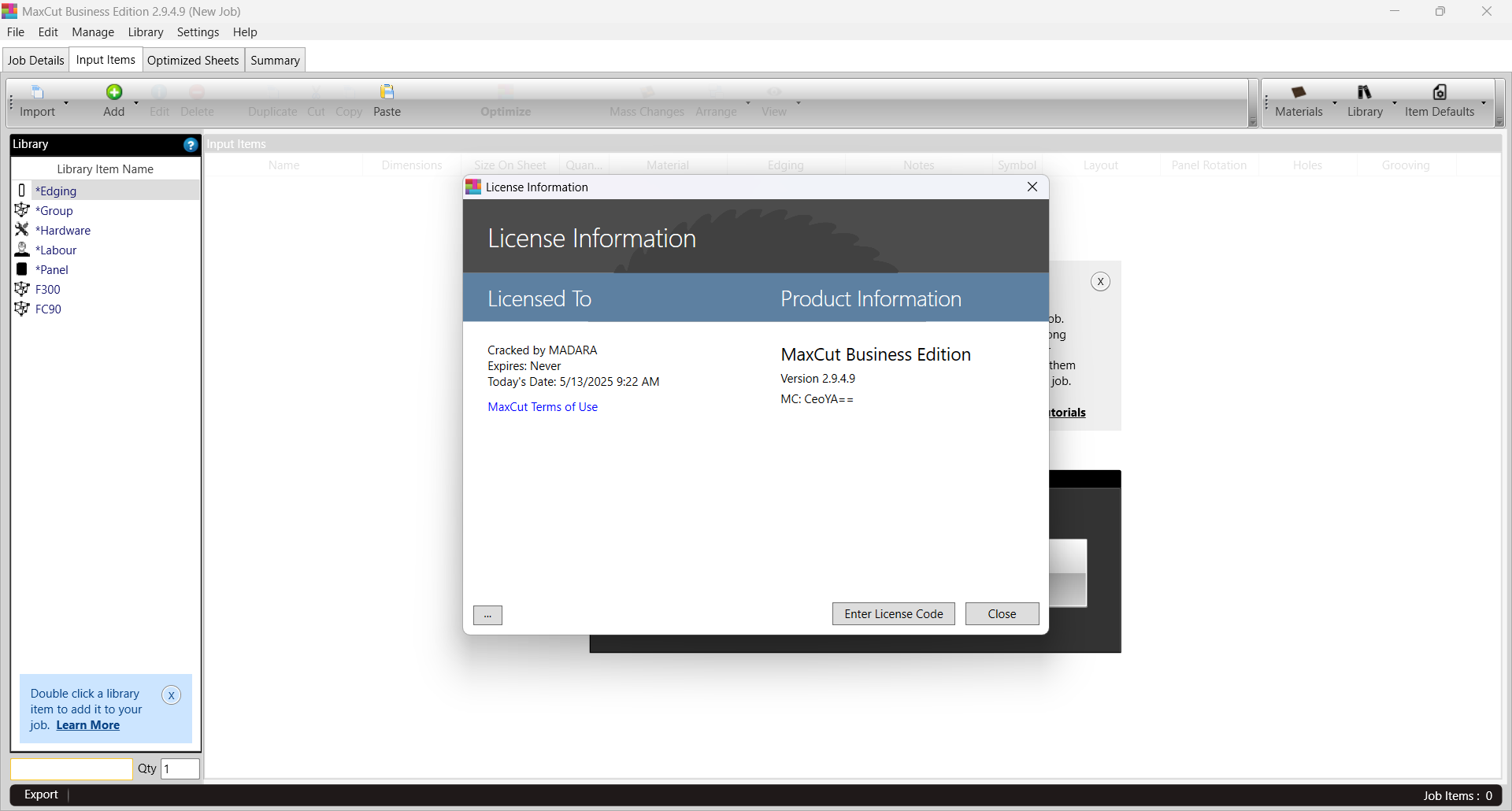Click the Duplicate toolbar item

(x=272, y=102)
